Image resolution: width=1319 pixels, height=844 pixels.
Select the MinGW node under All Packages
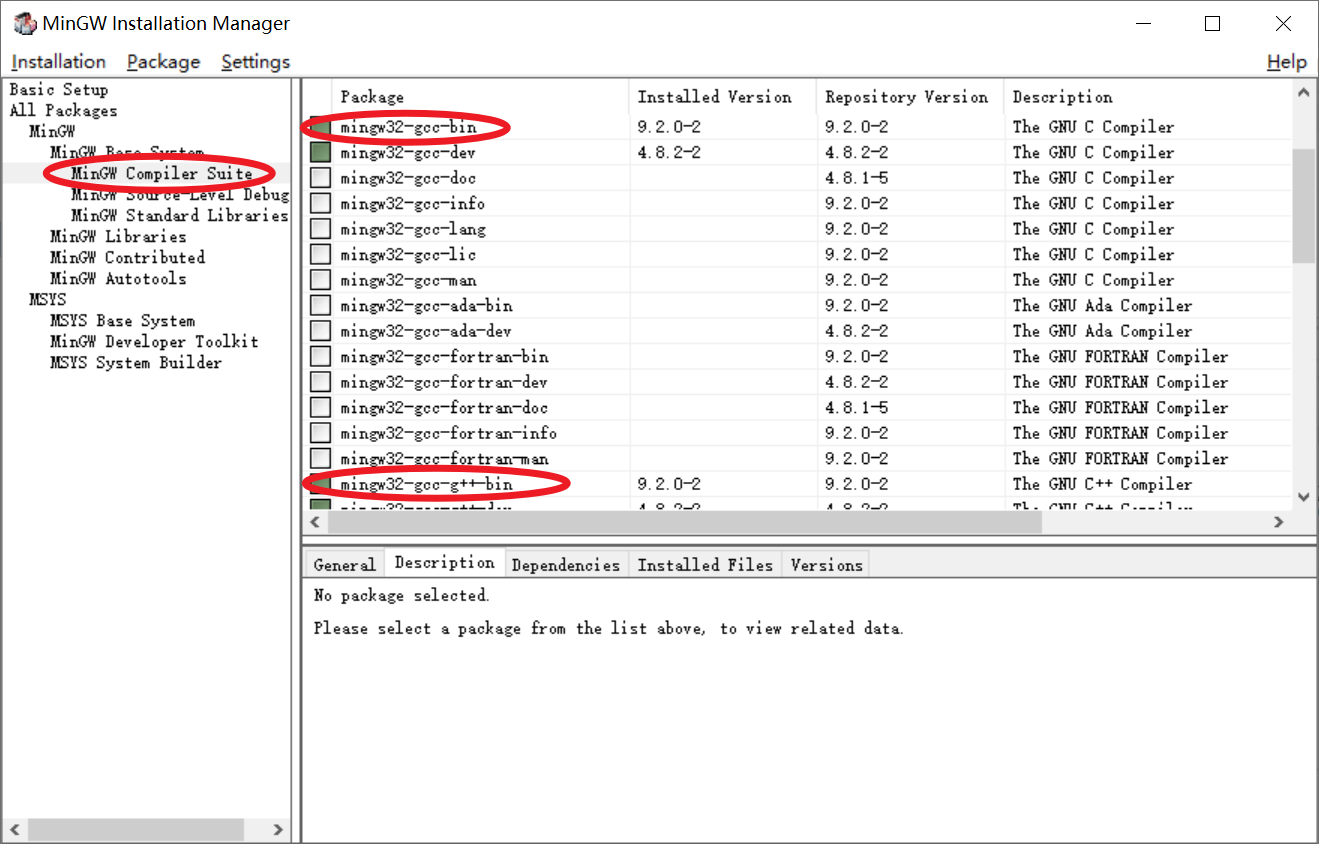click(x=52, y=132)
